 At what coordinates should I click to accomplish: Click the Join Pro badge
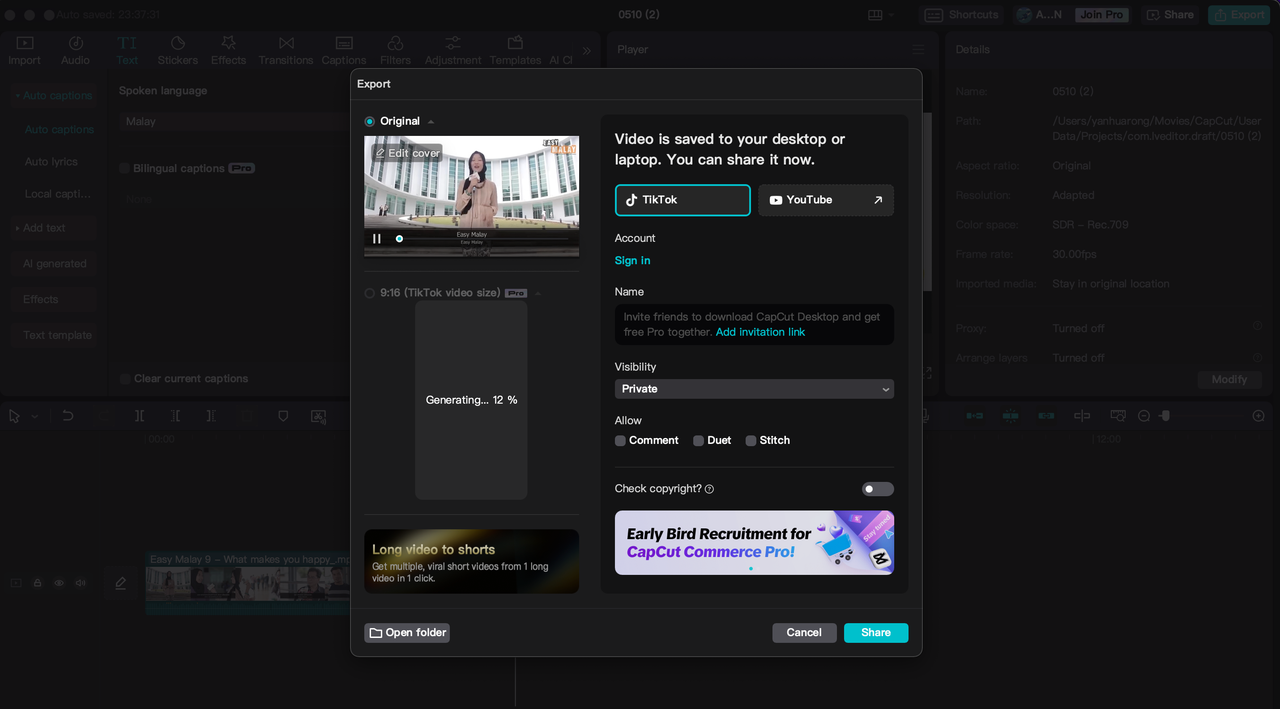click(x=1101, y=15)
